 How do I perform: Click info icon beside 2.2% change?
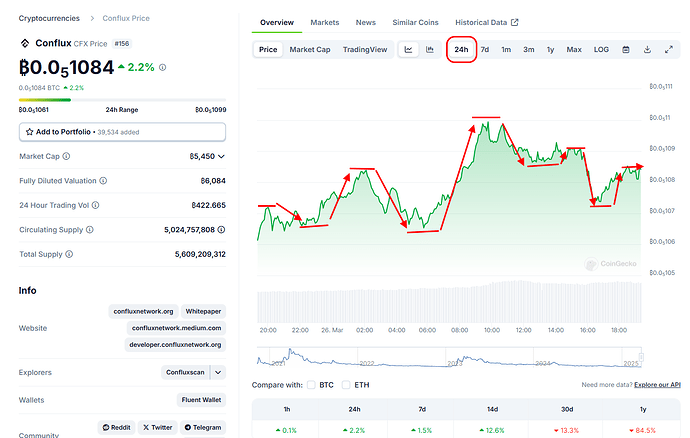[x=162, y=67]
